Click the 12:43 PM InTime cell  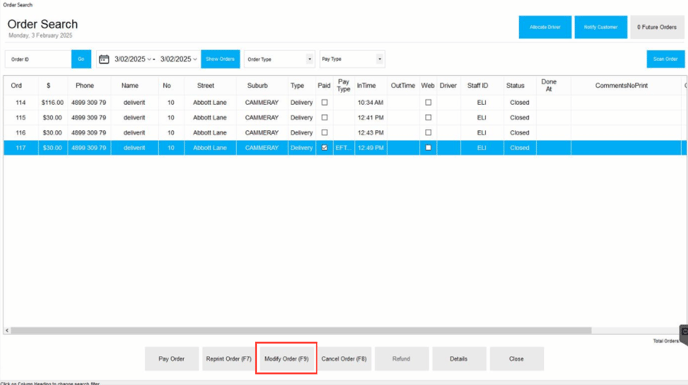click(x=370, y=133)
